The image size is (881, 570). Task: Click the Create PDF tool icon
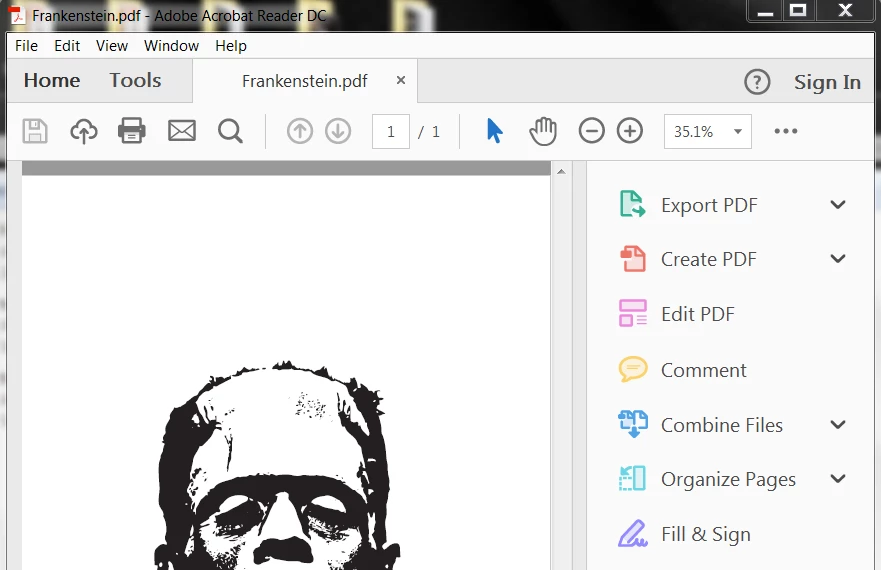point(633,259)
